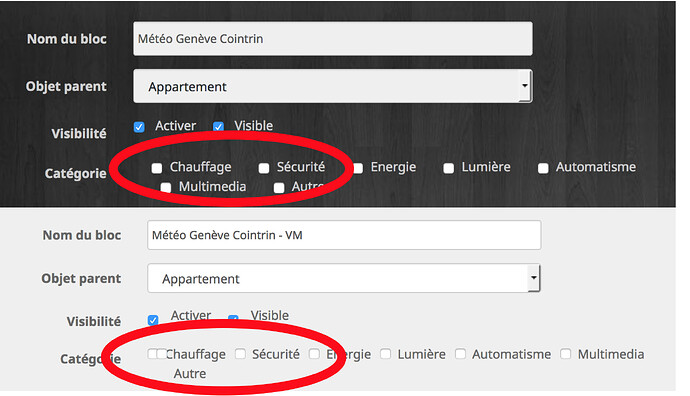This screenshot has height=396, width=690.
Task: Select Multimedia checkbox in light panel
Action: tap(565, 354)
